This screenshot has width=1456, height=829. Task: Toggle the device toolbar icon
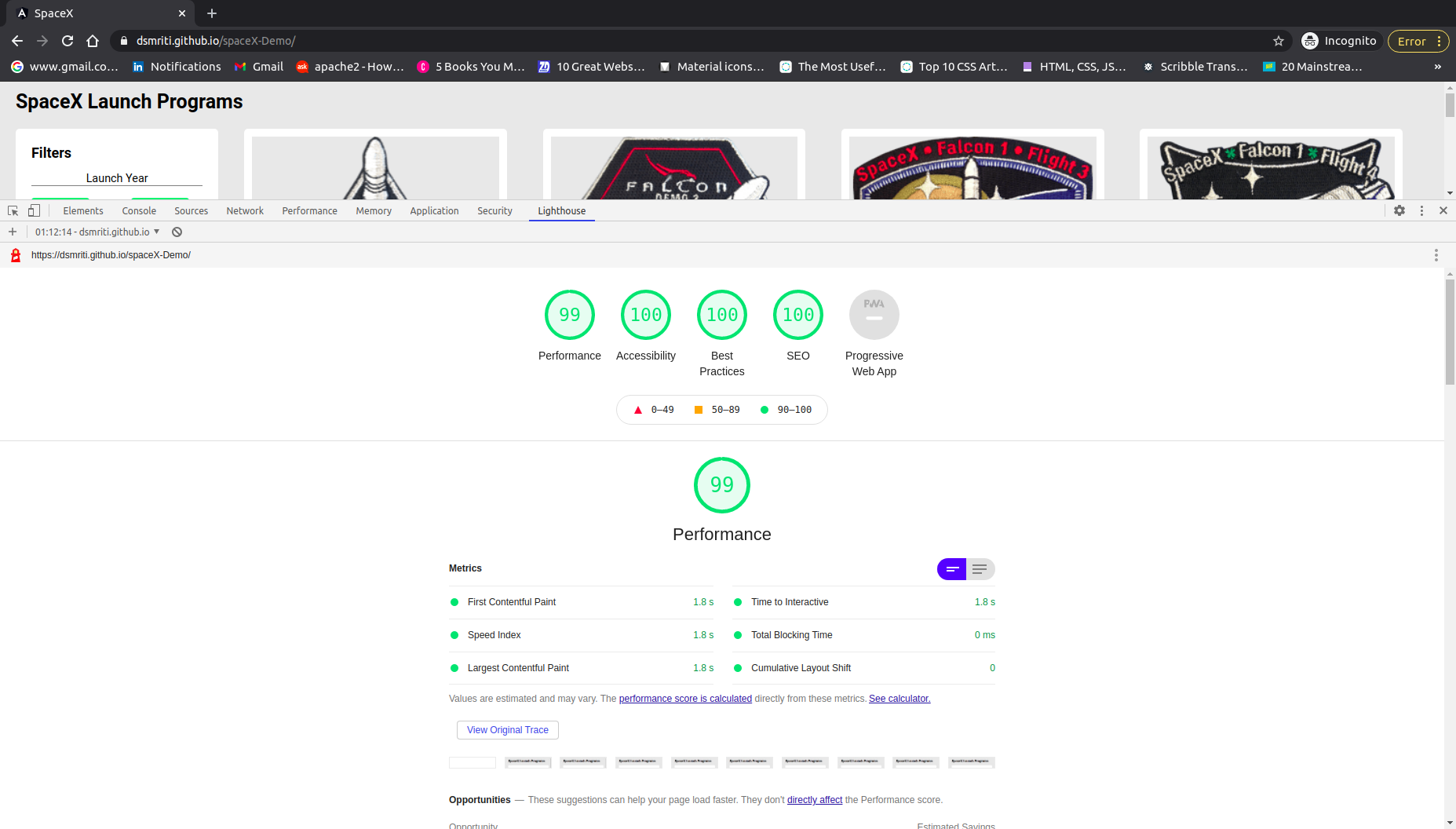(34, 210)
